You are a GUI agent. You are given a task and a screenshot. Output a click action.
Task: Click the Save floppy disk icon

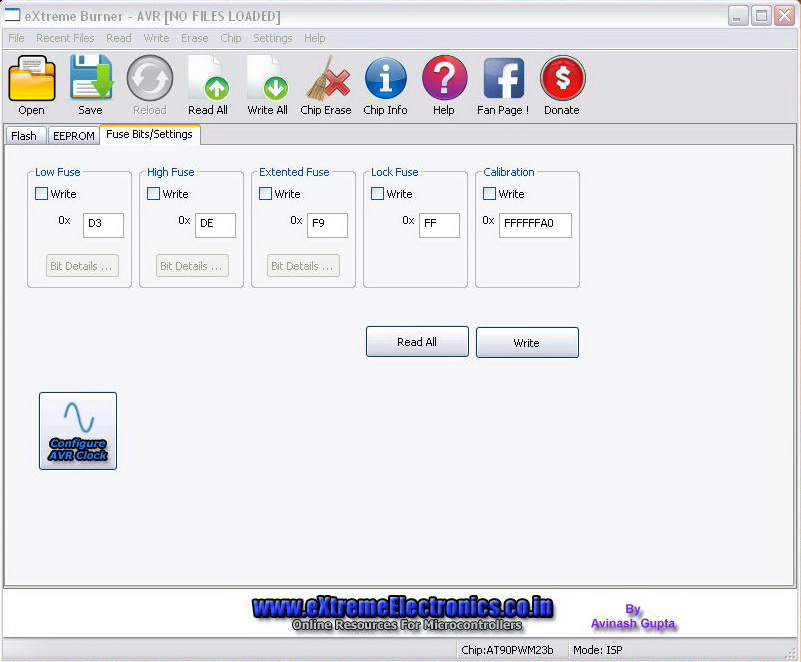point(91,77)
